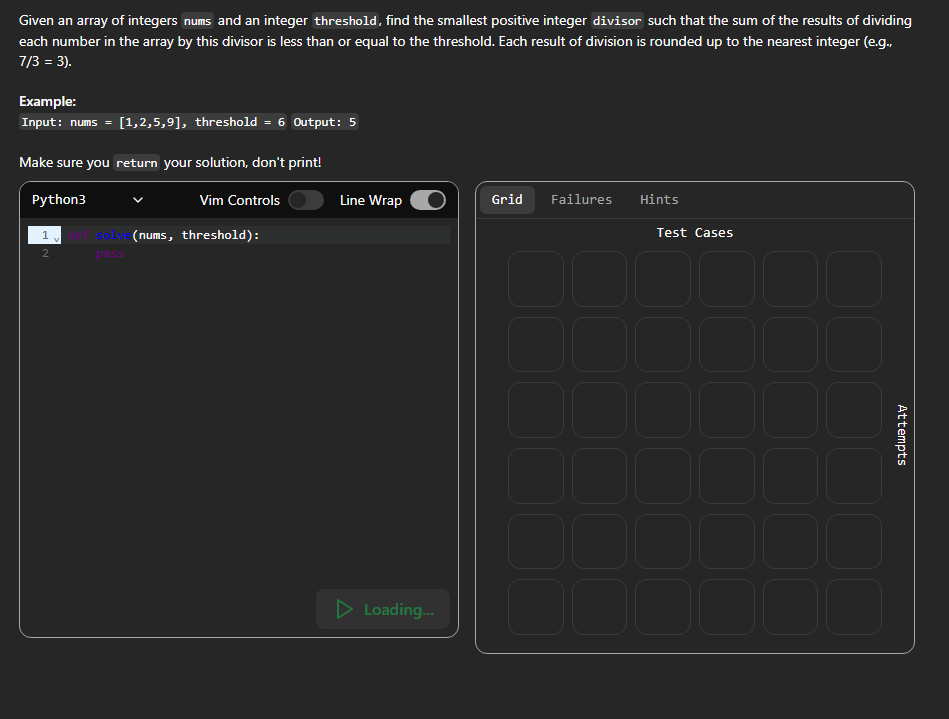Image resolution: width=949 pixels, height=719 pixels.
Task: Click the return code snippet in the instructions
Action: coord(135,162)
